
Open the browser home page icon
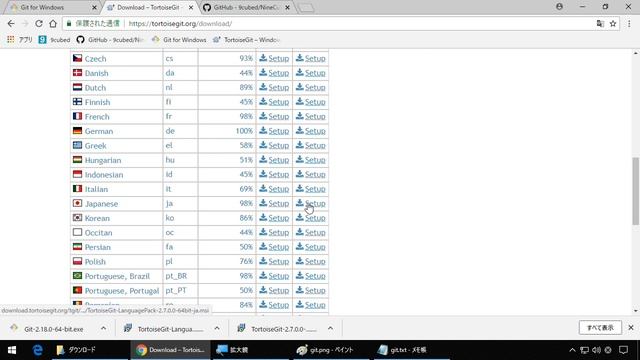[x=53, y=24]
